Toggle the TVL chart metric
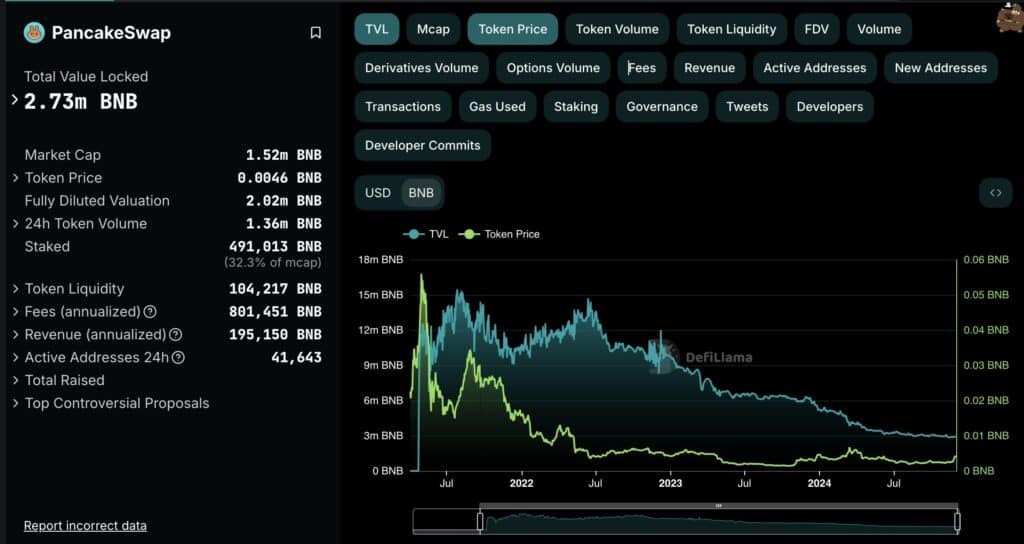Viewport: 1024px width, 544px height. 377,29
